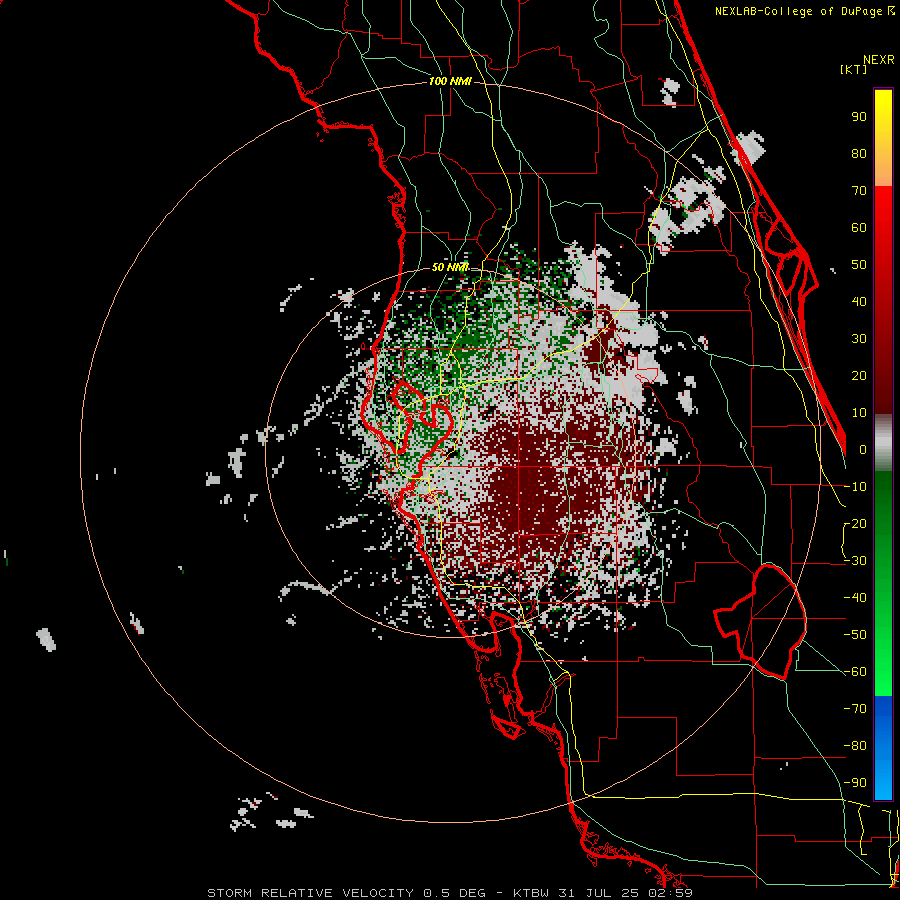The image size is (900, 900).
Task: Click the 0 knots scale label
Action: (863, 449)
